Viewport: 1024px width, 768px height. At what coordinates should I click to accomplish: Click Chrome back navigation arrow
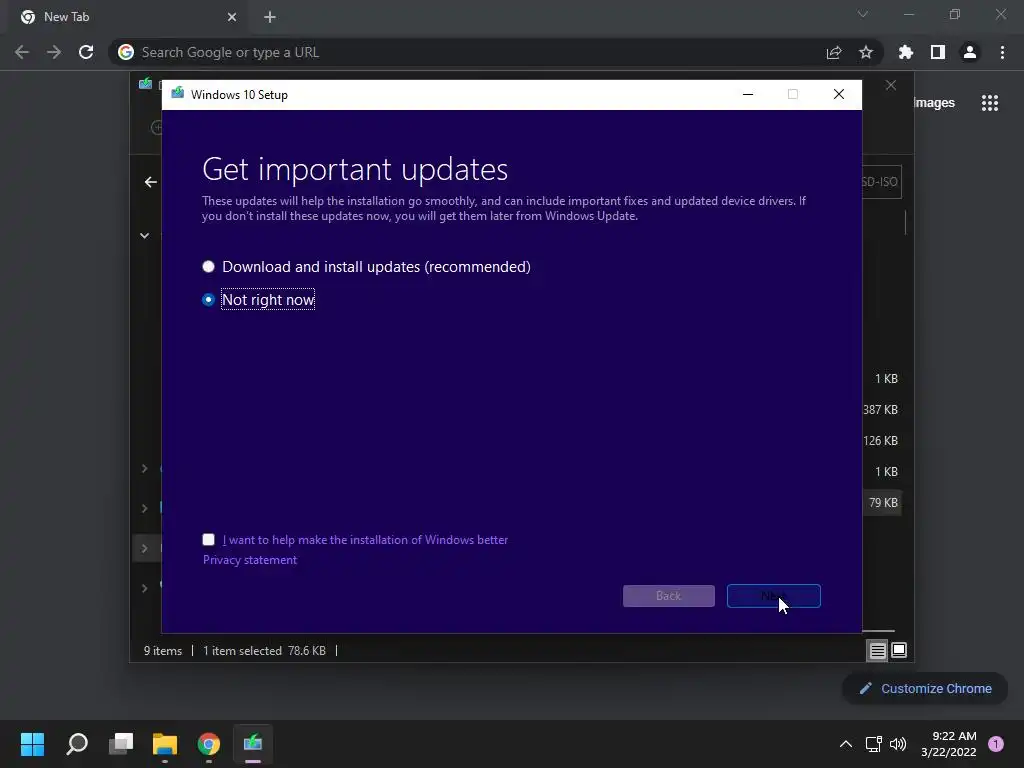22,52
